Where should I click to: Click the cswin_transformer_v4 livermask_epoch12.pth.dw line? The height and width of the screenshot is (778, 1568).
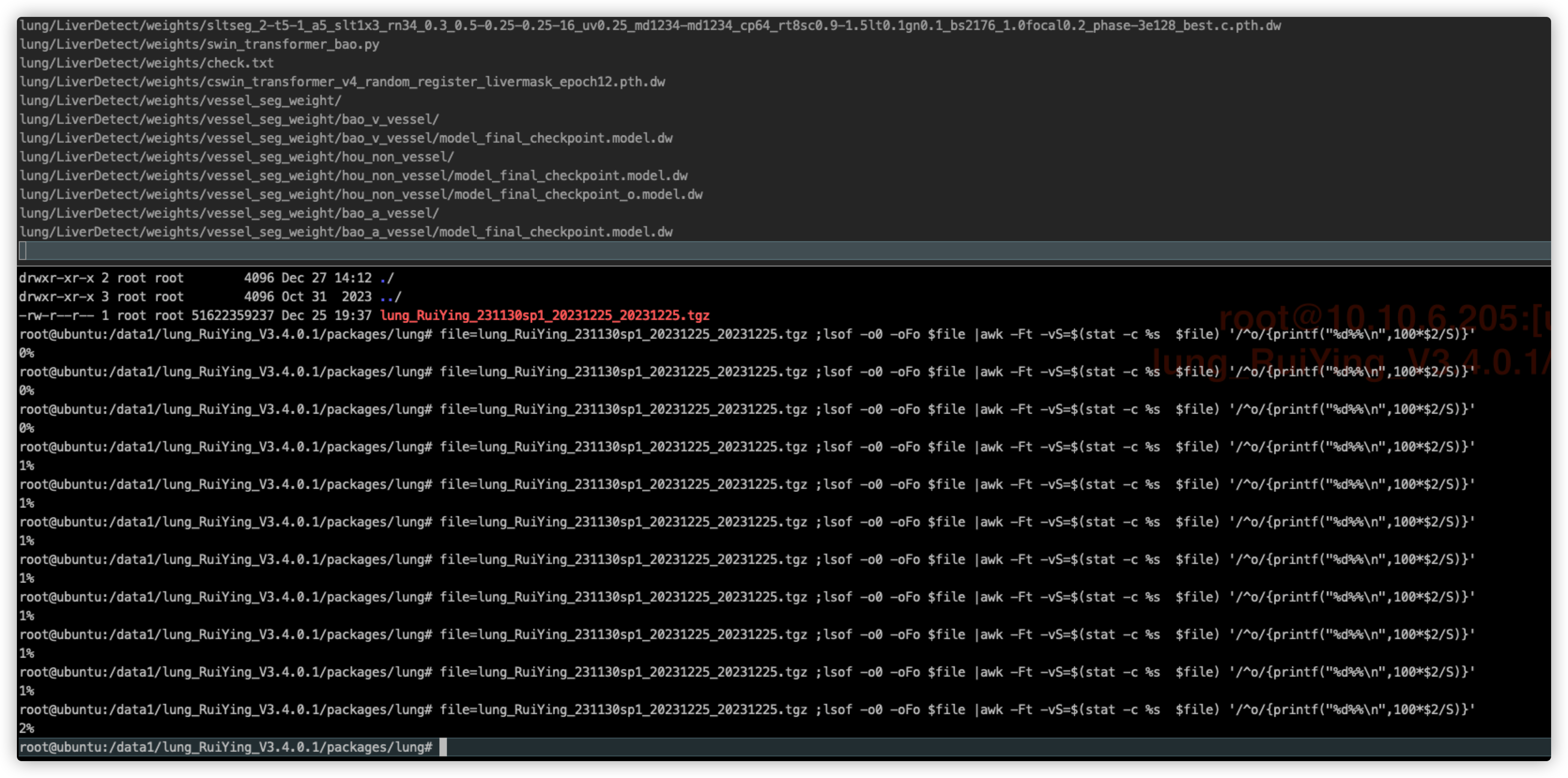point(342,82)
